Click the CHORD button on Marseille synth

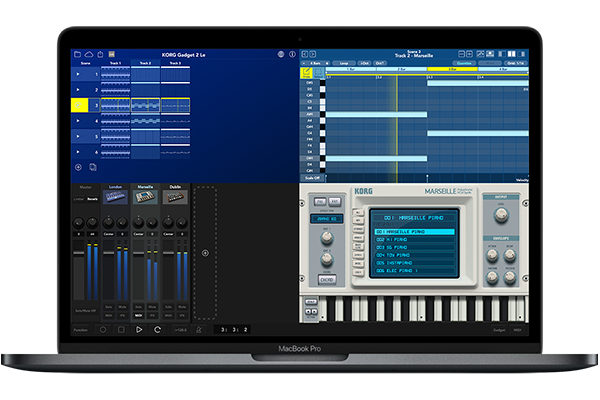pos(327,280)
